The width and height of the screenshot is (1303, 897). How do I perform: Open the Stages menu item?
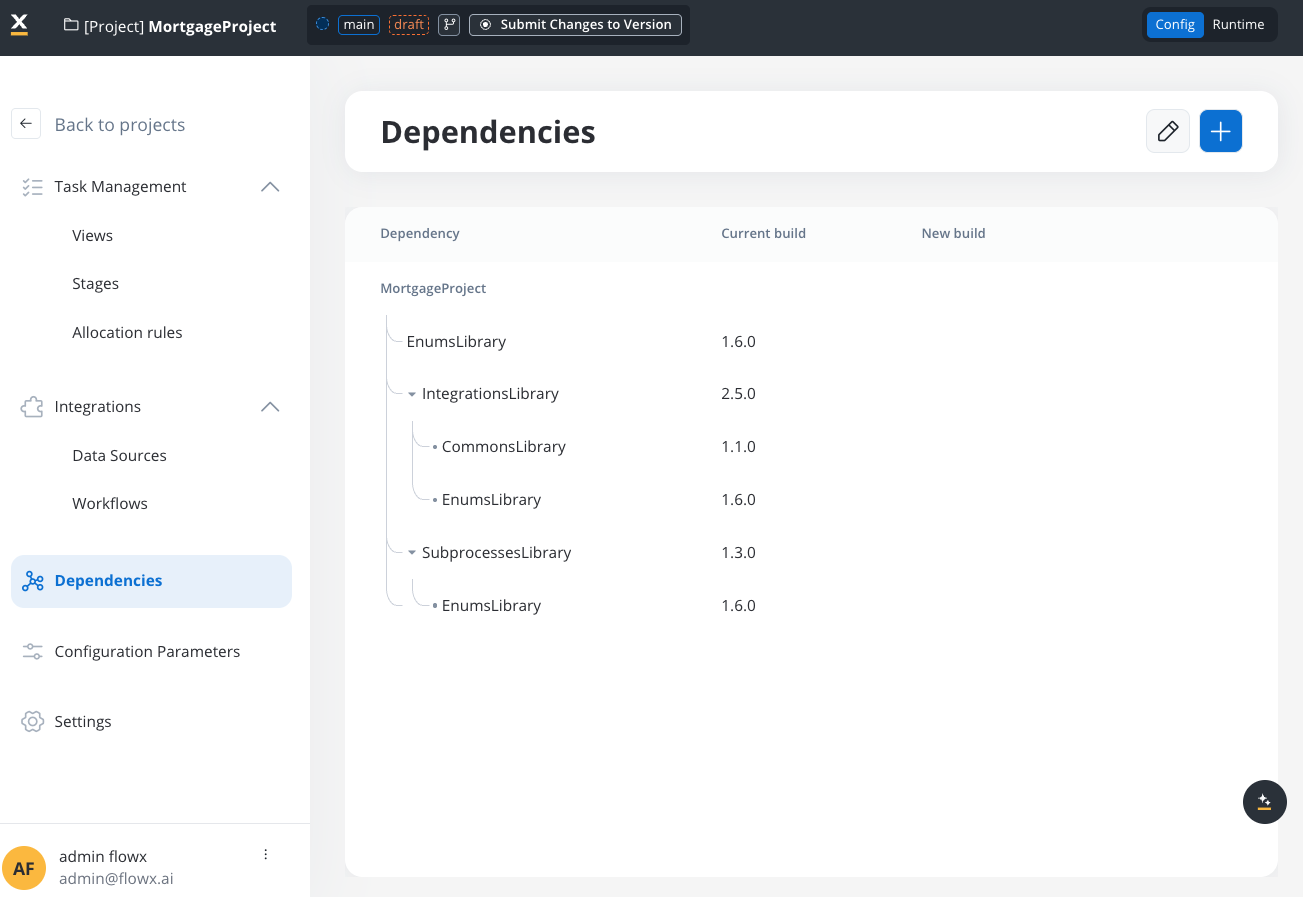click(x=95, y=284)
